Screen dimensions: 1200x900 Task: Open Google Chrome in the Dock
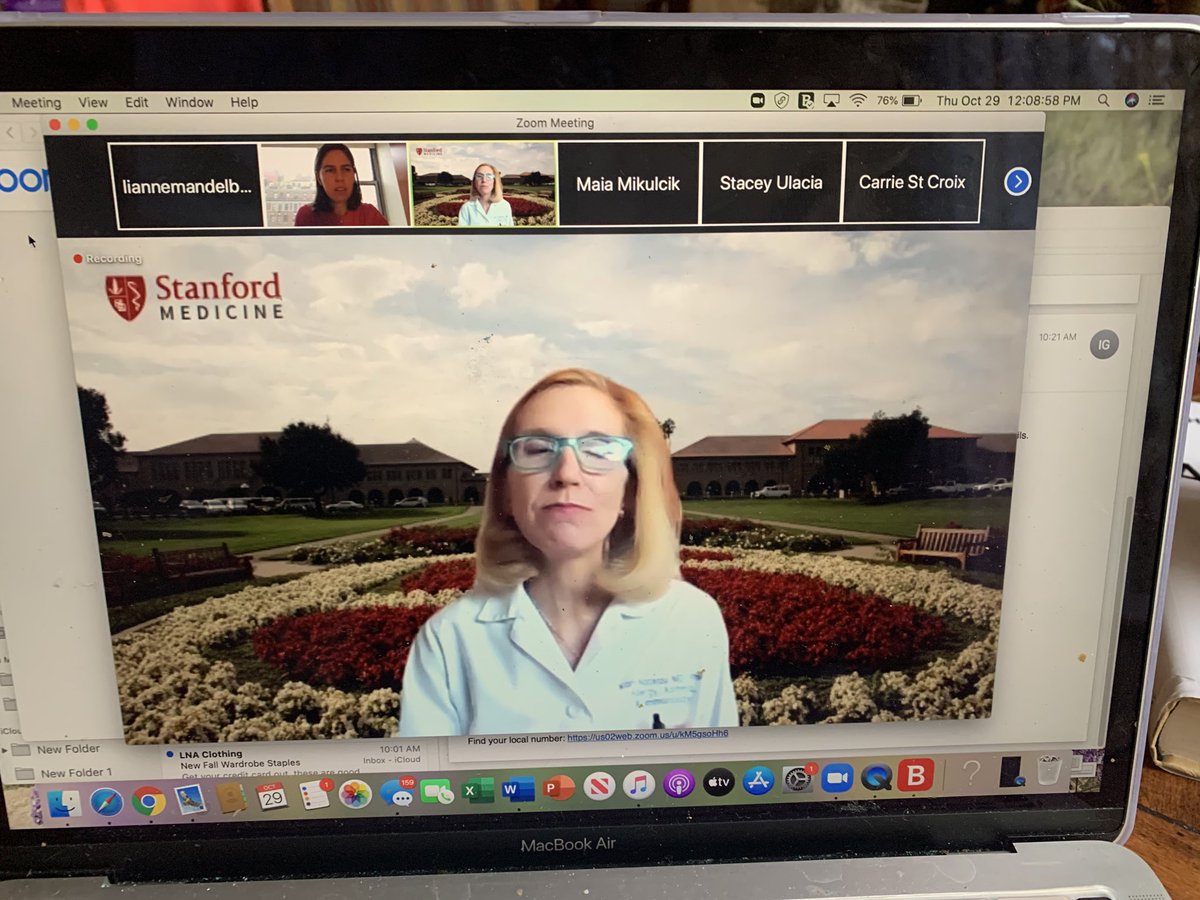[x=149, y=800]
